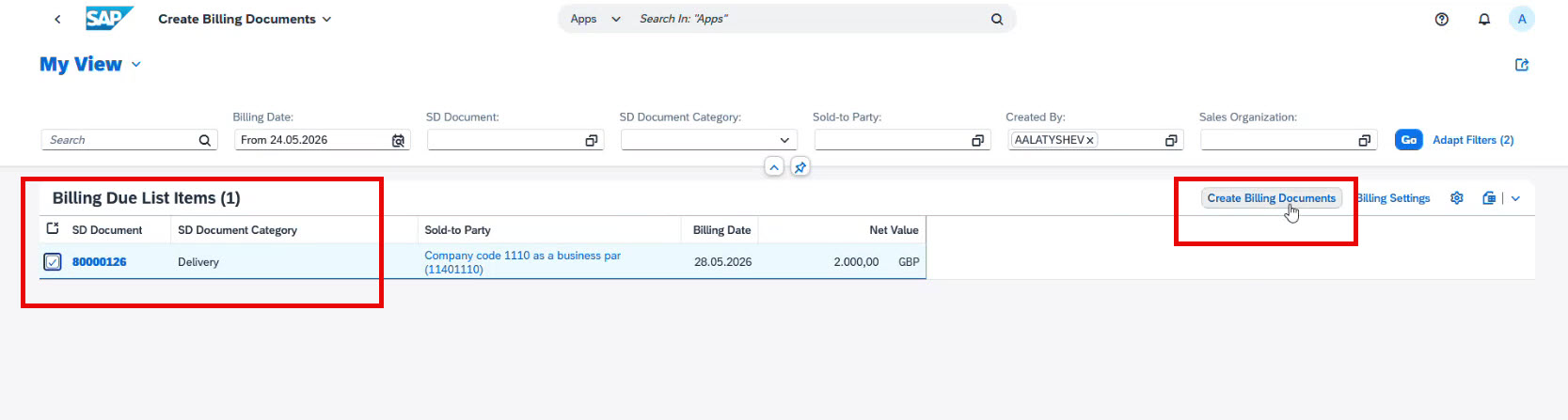Open Company code 1110 business partner link
The height and width of the screenshot is (420, 1568).
coord(522,262)
